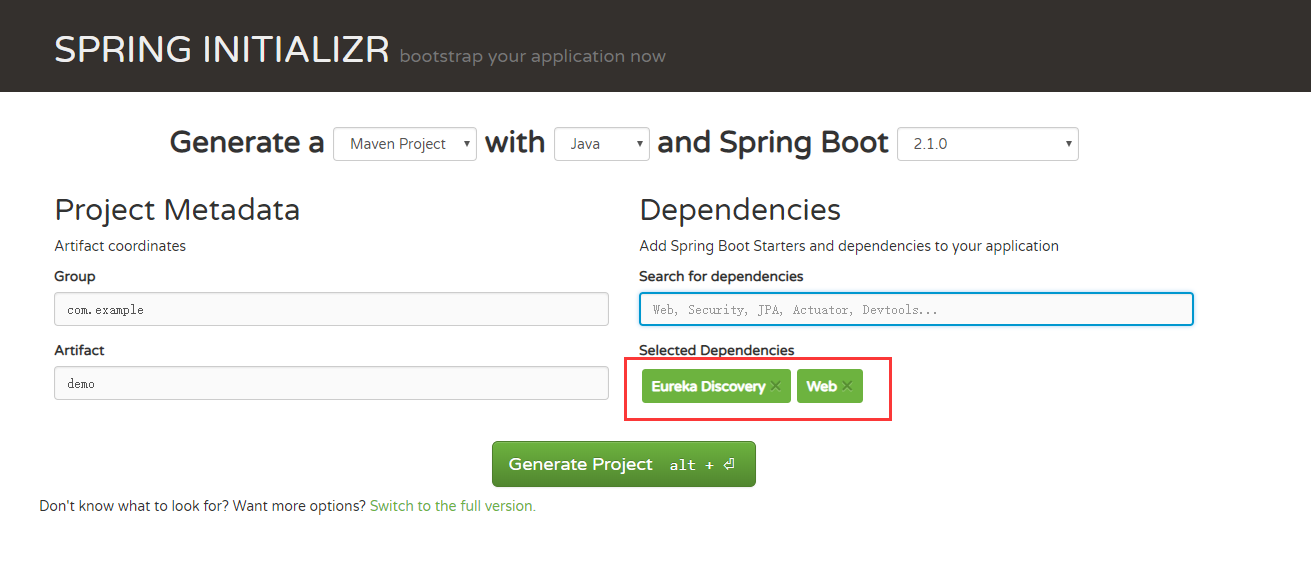Remove the Web dependency via its X
The width and height of the screenshot is (1311, 570).
point(847,386)
